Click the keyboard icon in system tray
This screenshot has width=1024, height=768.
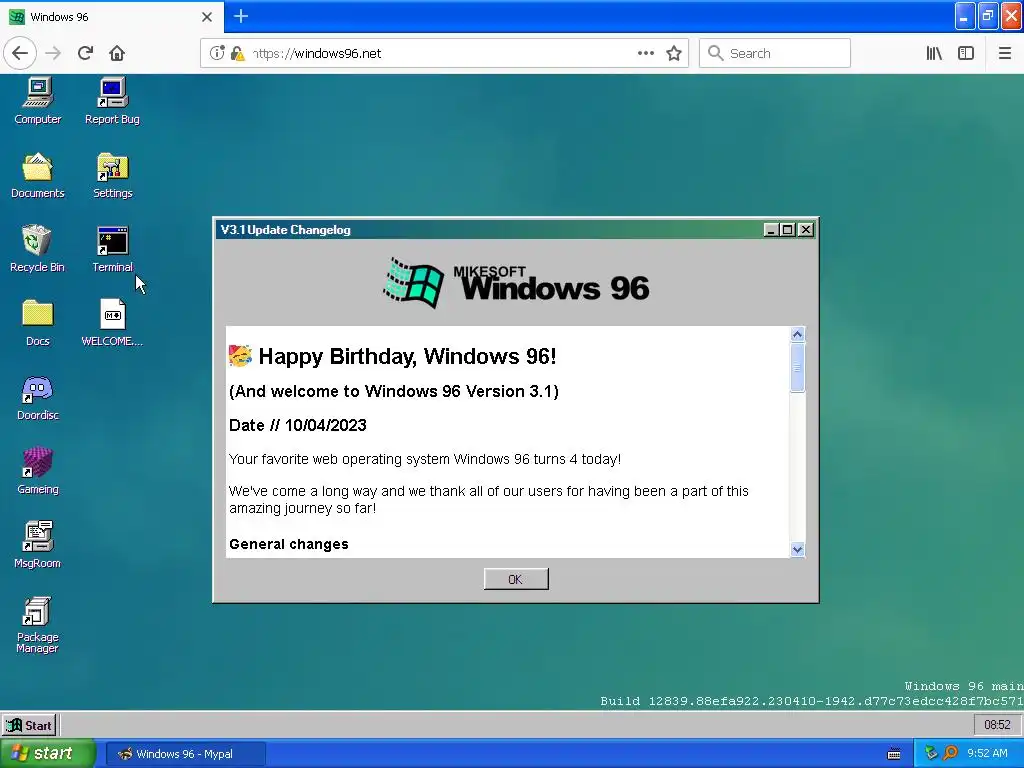(x=894, y=754)
